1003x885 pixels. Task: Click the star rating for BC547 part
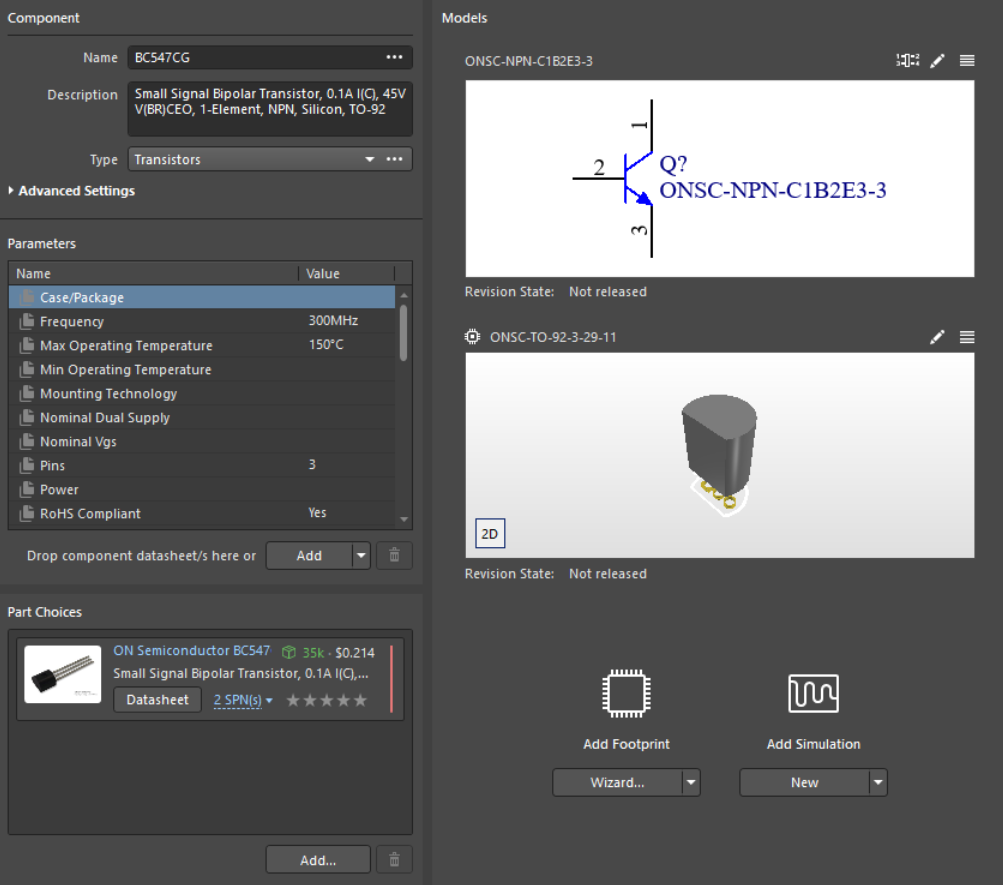point(327,701)
